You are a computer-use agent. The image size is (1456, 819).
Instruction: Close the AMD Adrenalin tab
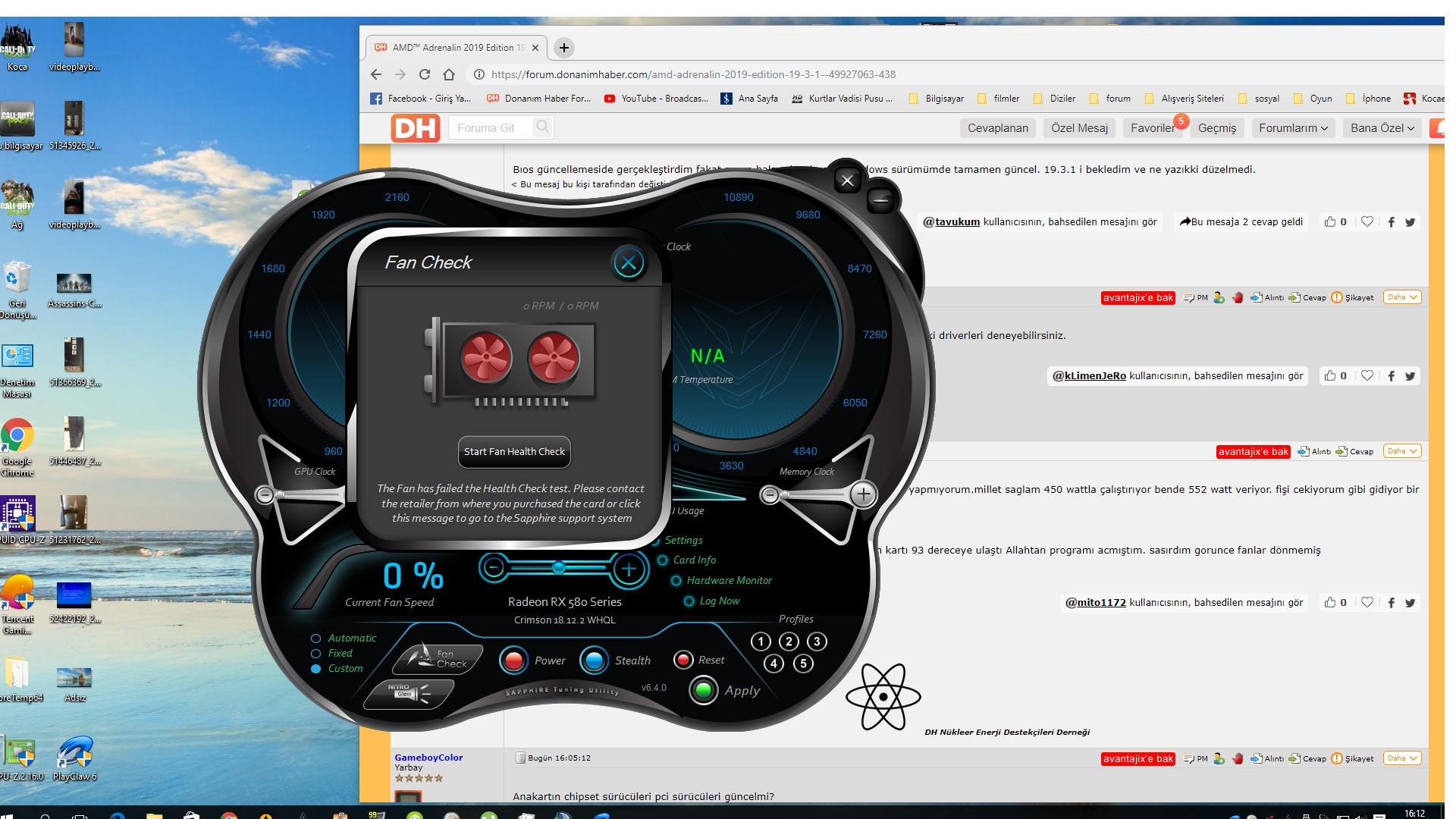pos(535,48)
